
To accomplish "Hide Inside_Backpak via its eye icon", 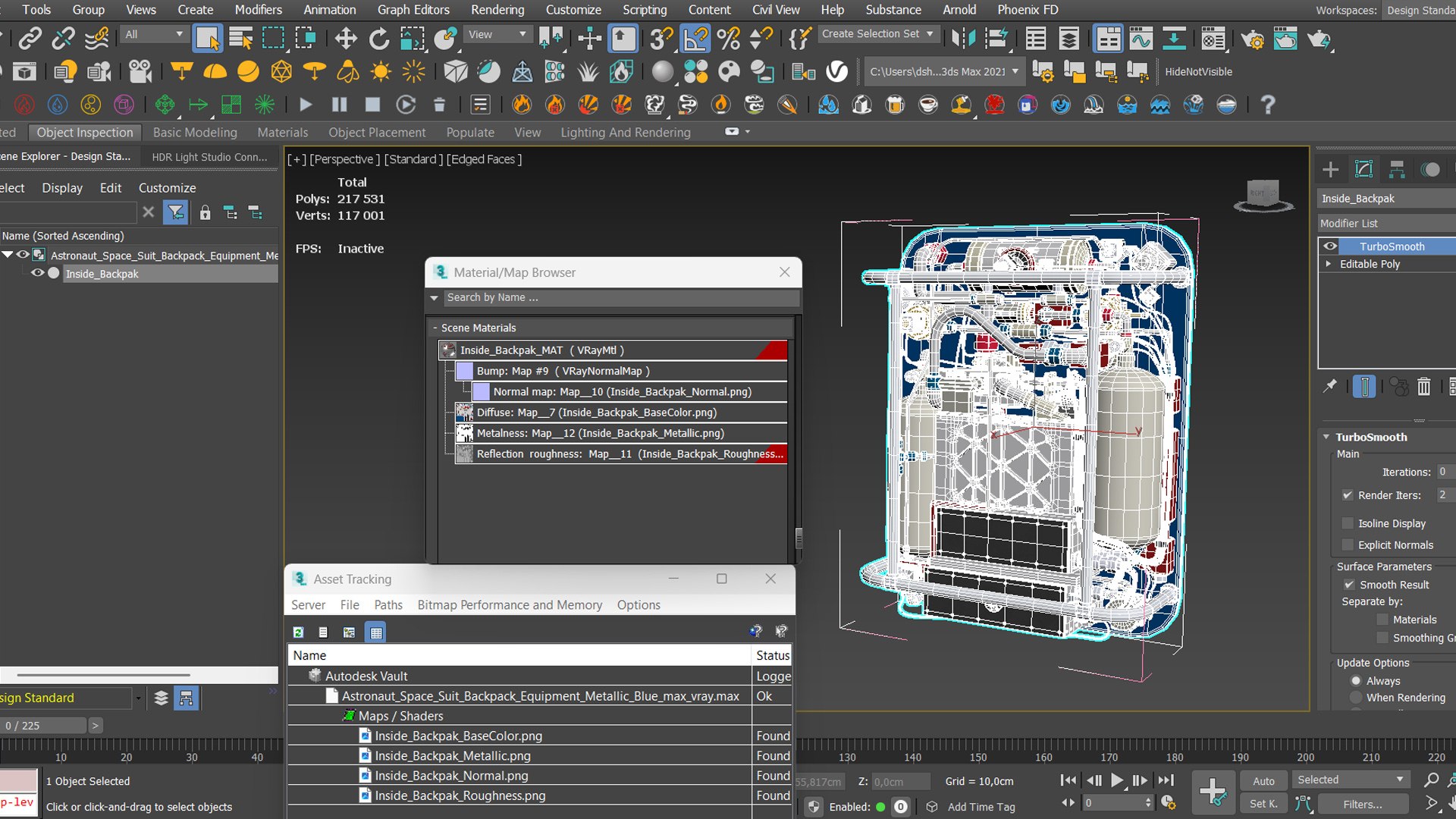I will (x=37, y=273).
